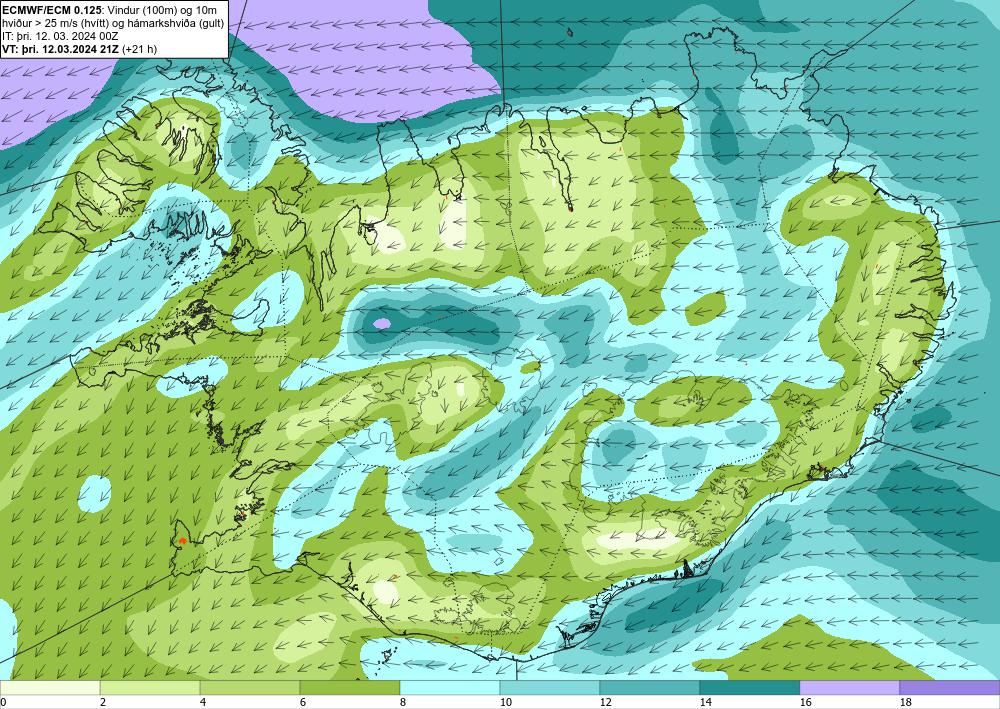The height and width of the screenshot is (709, 1000).
Task: Click the green 4–6 m/s legend swatch
Action: click(x=250, y=688)
